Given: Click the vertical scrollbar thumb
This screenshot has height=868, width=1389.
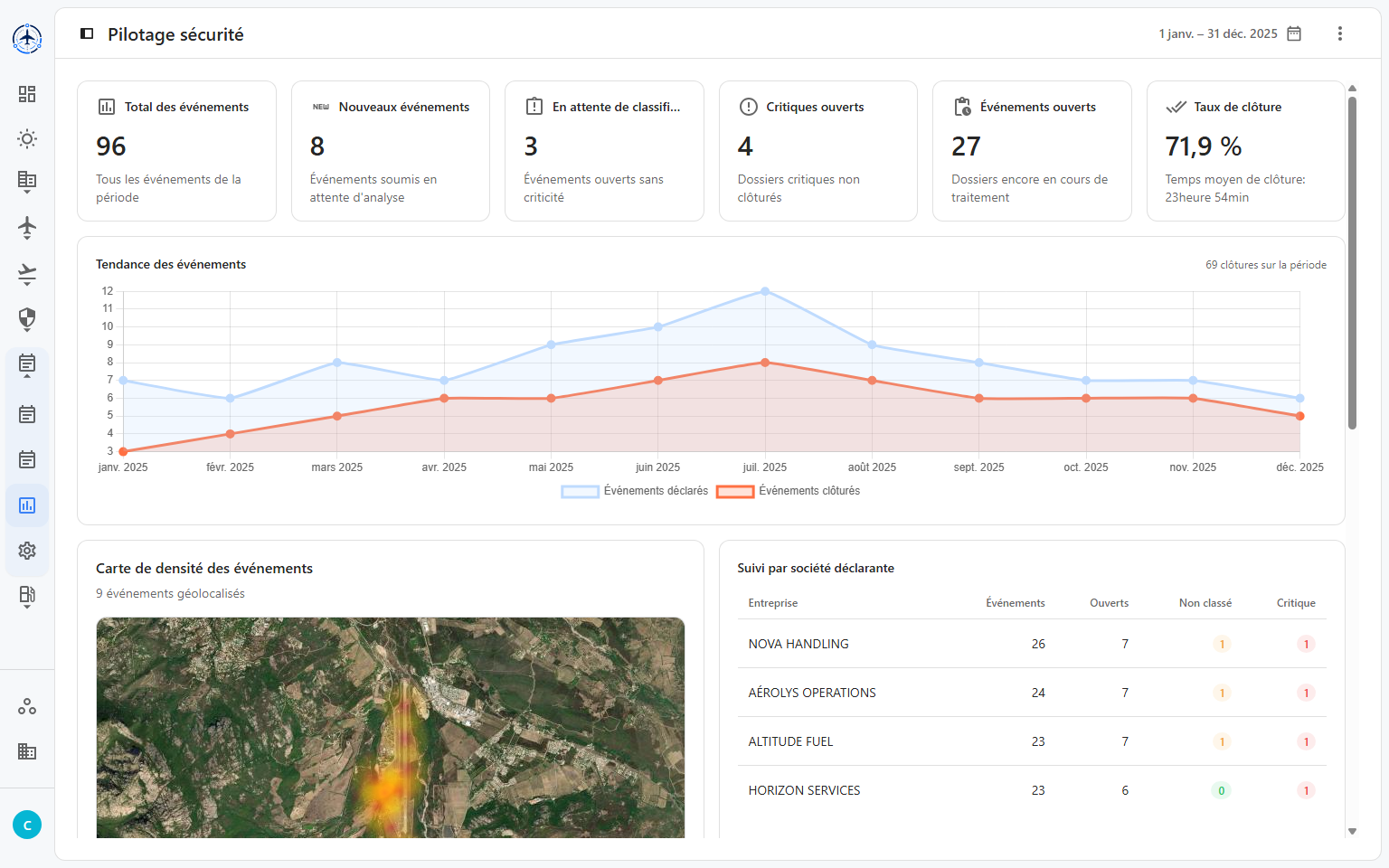Looking at the screenshot, I should coord(1352,262).
